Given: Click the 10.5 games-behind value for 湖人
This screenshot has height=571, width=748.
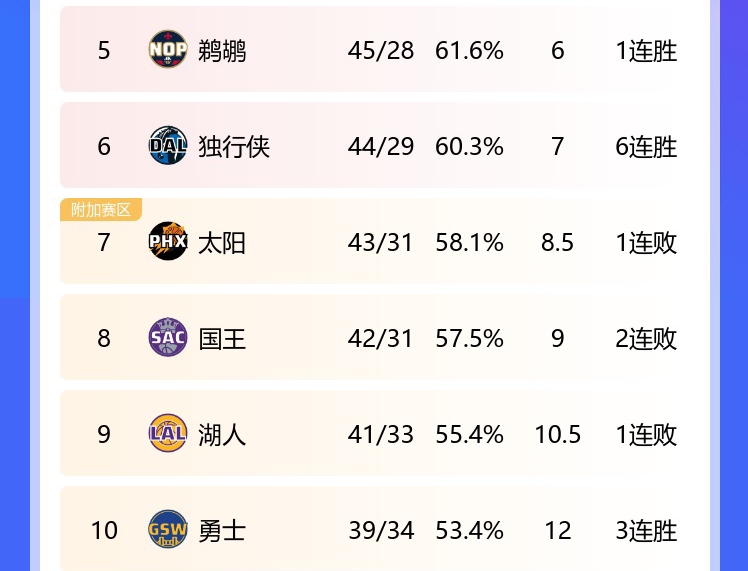Looking at the screenshot, I should coord(558,434).
